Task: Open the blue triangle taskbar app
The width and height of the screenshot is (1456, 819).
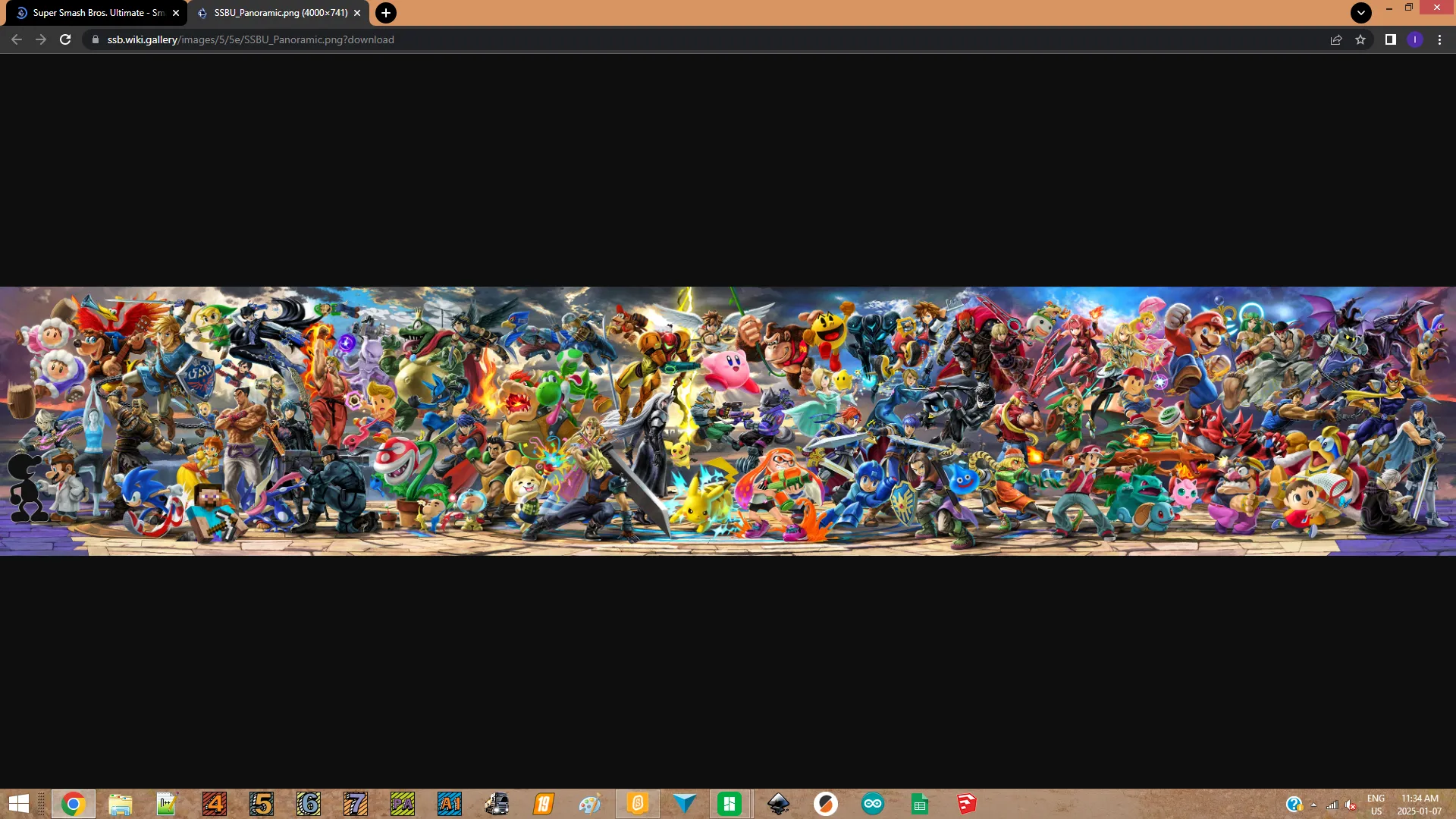Action: tap(685, 804)
